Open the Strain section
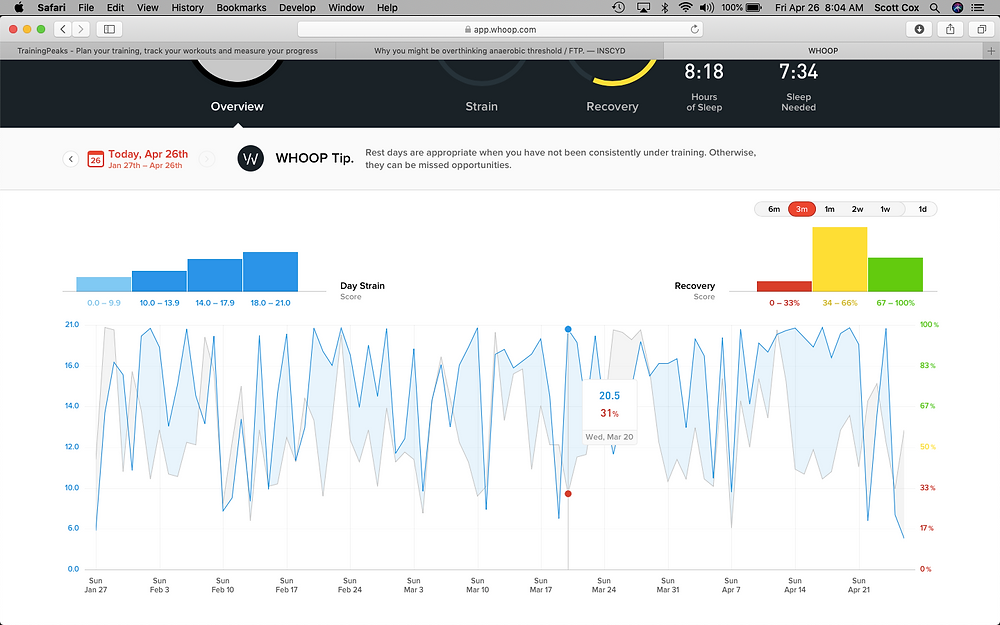The height and width of the screenshot is (625, 1000). click(482, 107)
